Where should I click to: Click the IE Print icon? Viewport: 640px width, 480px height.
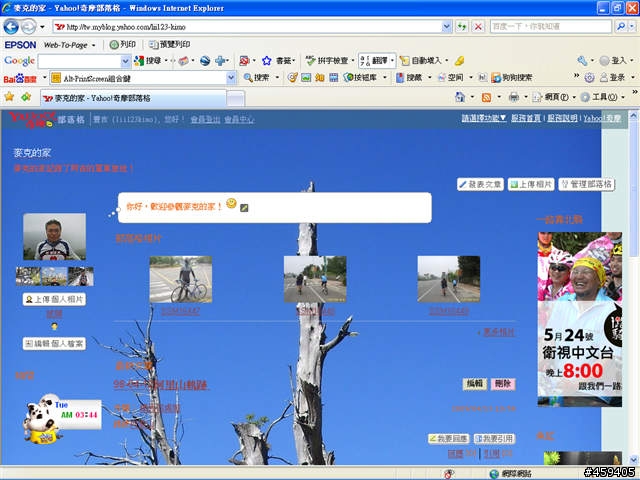514,97
